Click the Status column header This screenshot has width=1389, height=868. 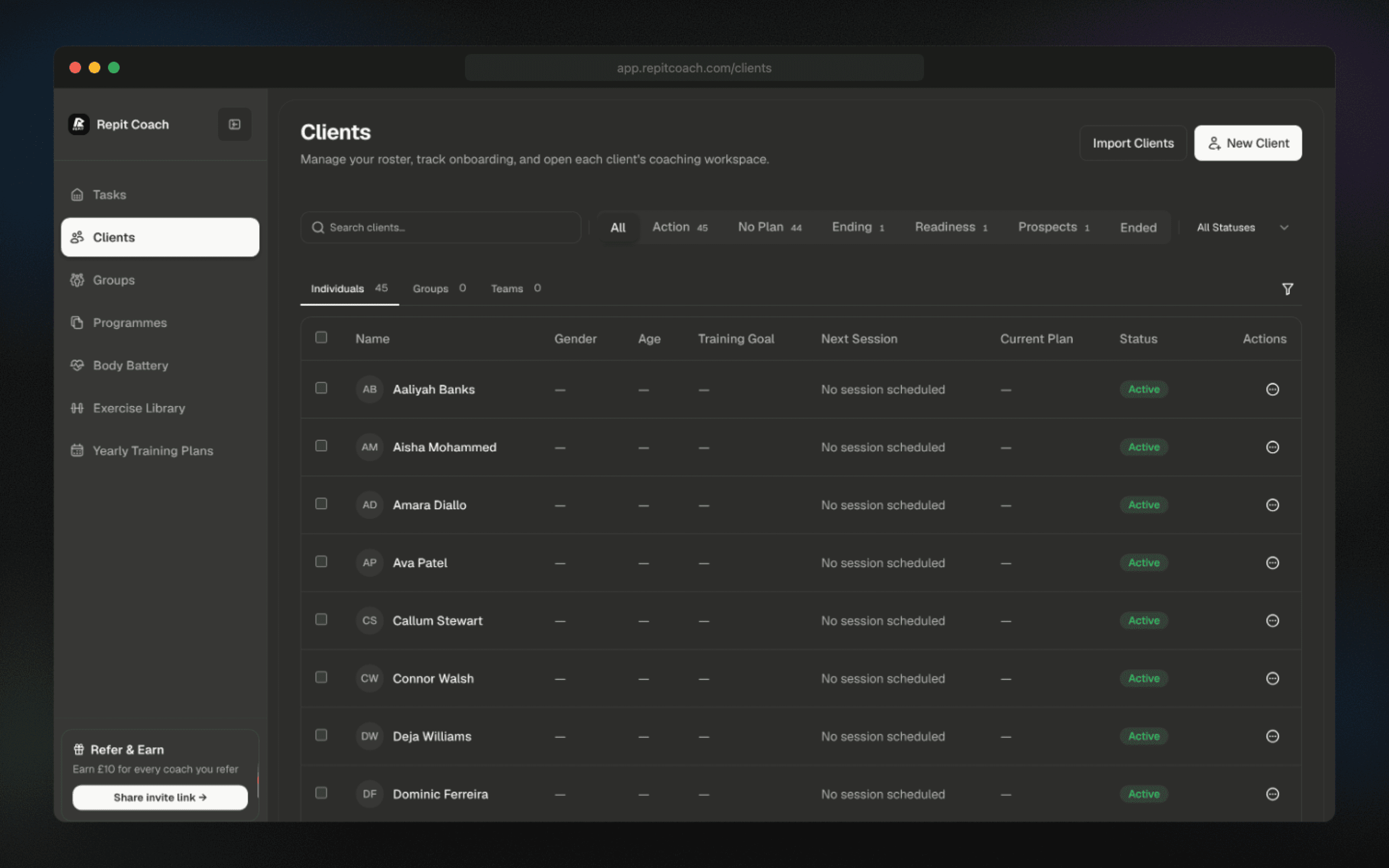tap(1138, 339)
